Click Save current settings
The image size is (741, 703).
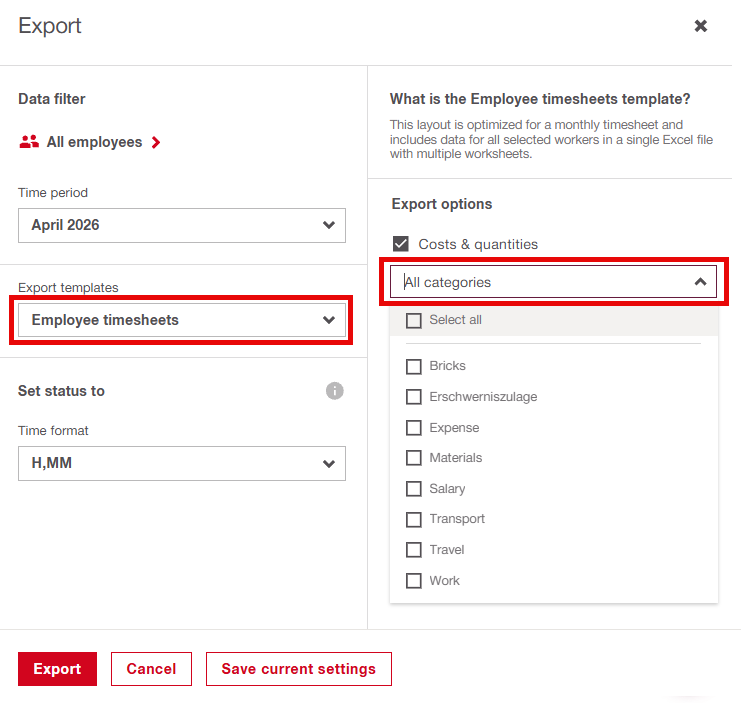click(299, 669)
